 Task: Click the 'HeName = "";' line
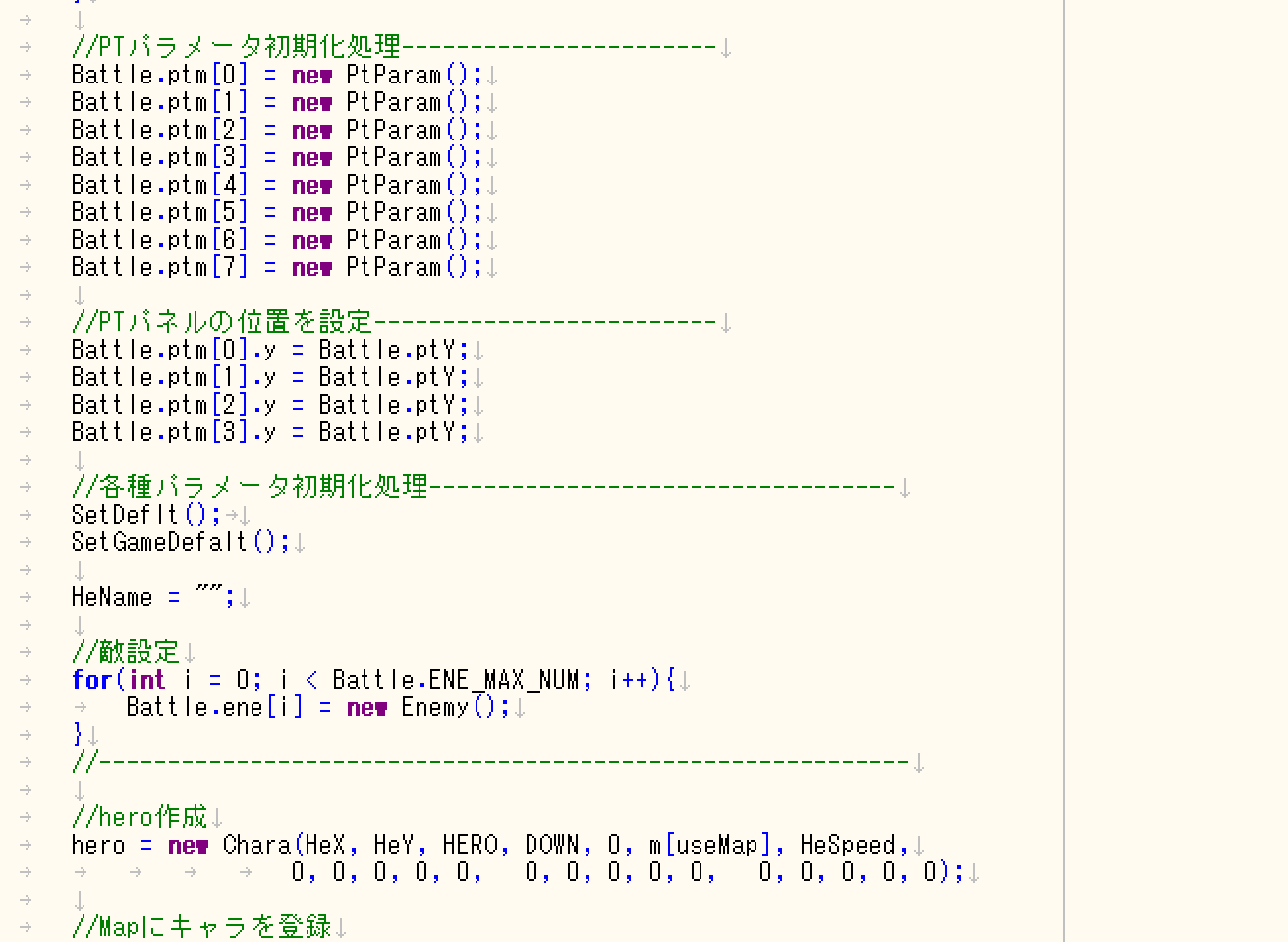point(153,597)
